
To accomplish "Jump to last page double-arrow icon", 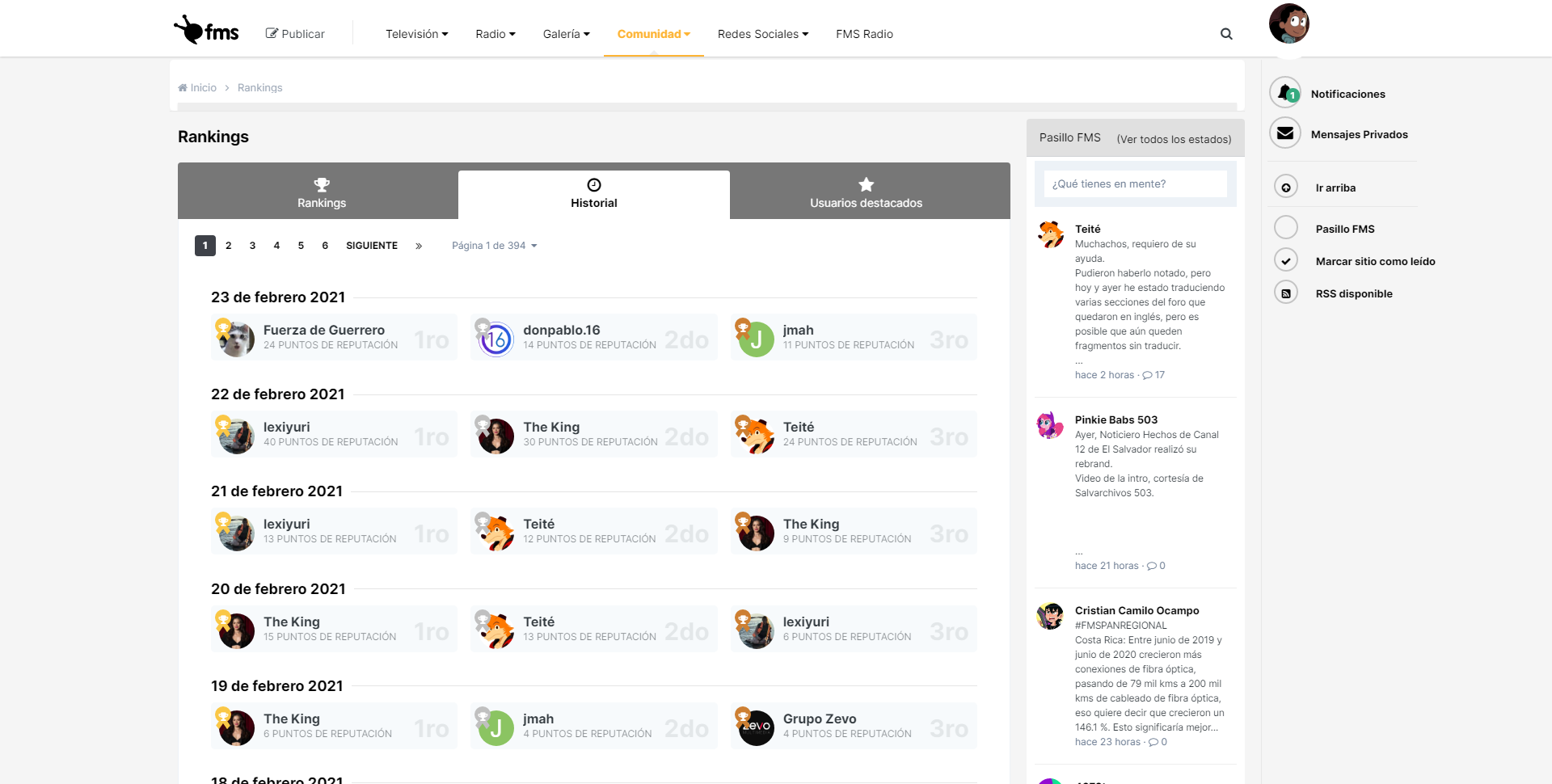I will tap(419, 246).
